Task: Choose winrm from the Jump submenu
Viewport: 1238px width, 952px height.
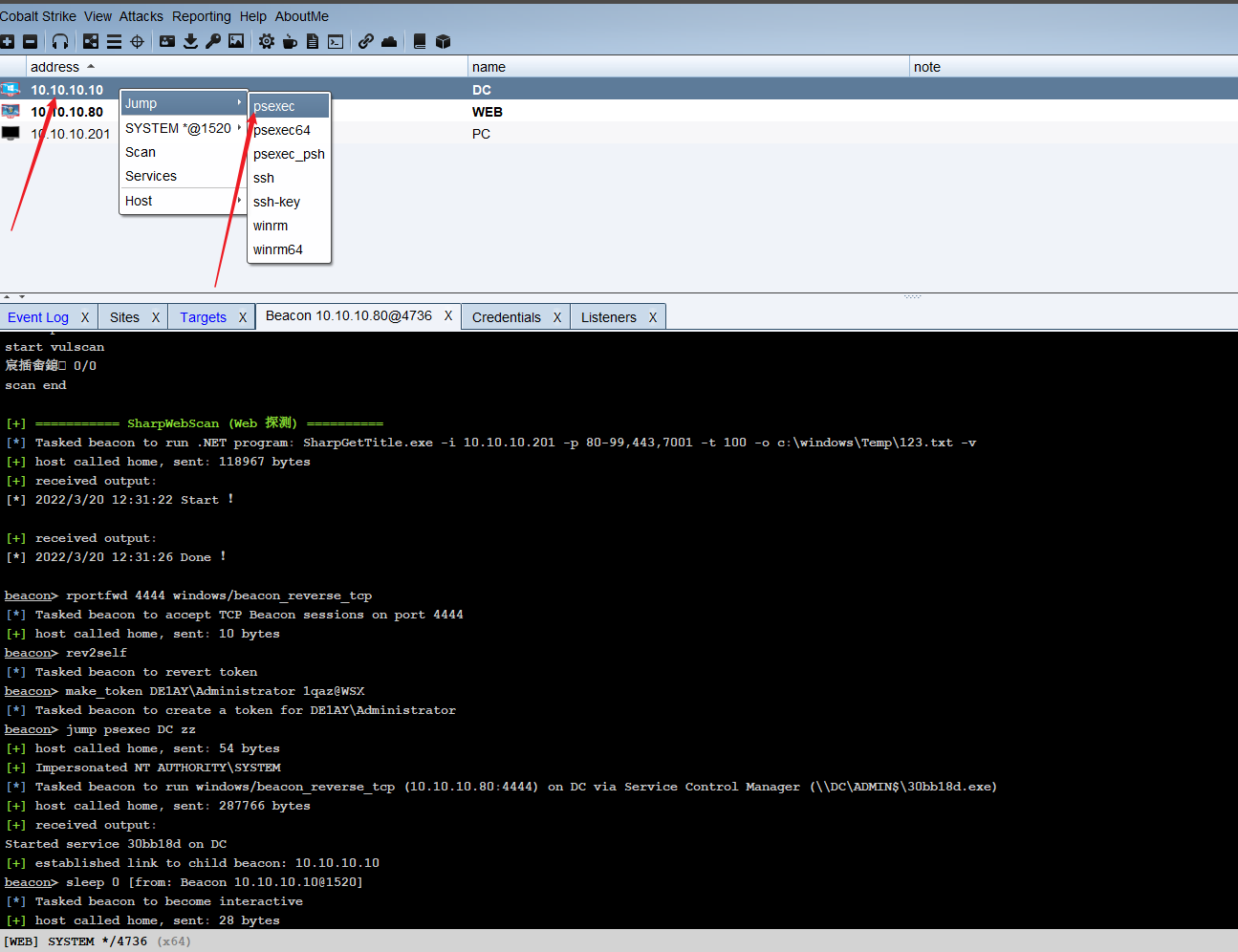Action: pyautogui.click(x=290, y=226)
